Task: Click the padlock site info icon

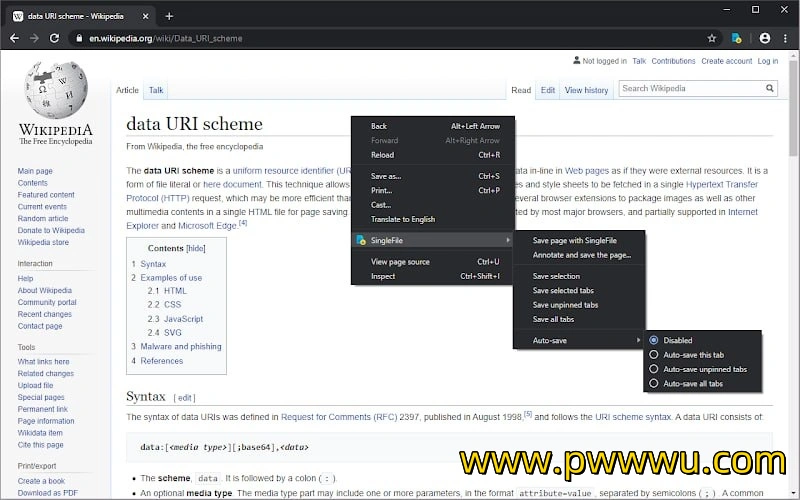Action: coord(79,38)
